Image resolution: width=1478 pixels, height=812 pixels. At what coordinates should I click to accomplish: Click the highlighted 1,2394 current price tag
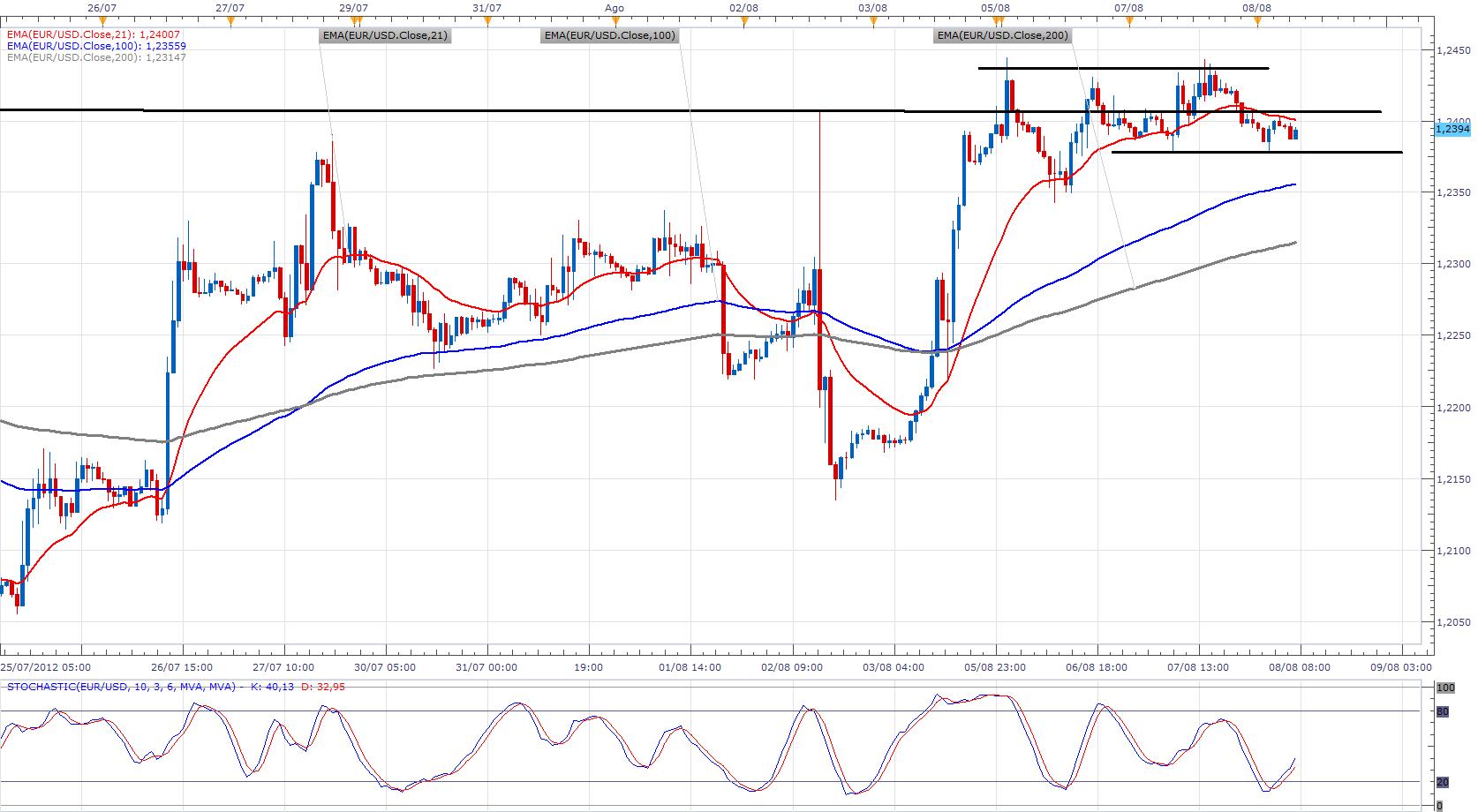(x=1452, y=129)
